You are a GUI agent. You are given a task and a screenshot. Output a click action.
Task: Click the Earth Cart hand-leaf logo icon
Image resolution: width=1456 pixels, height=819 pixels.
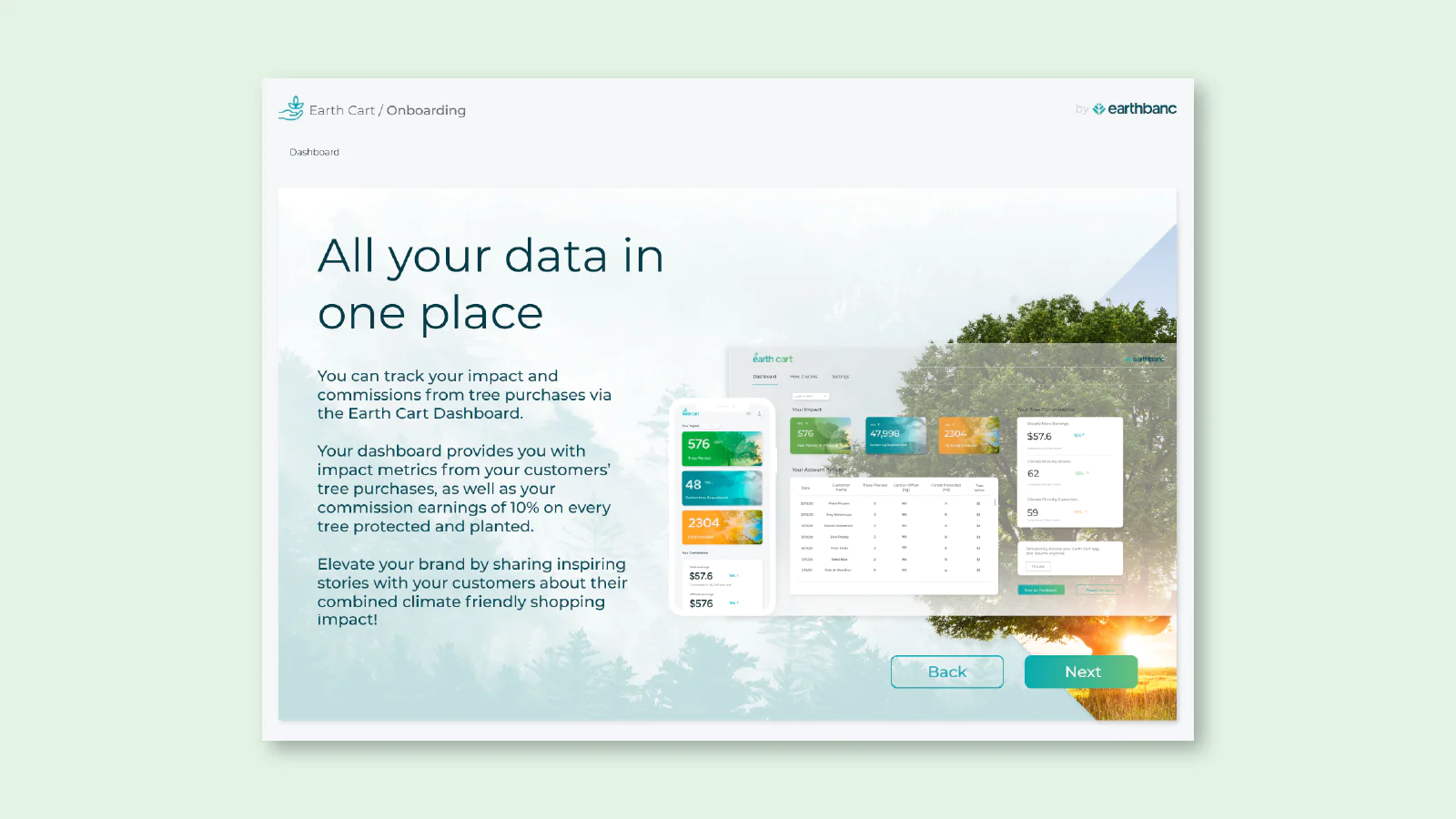[x=291, y=108]
